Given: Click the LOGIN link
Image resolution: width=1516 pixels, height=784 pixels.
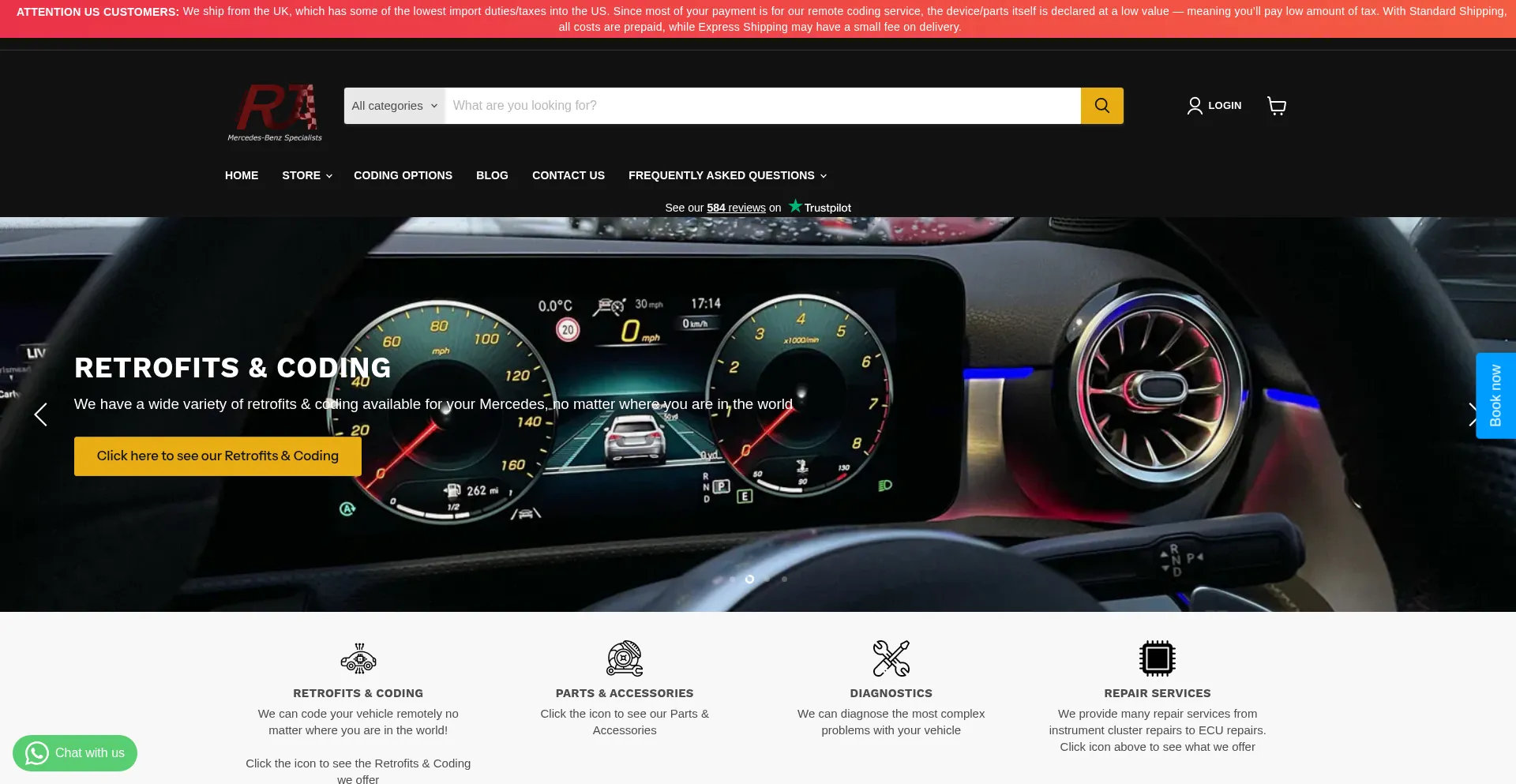Looking at the screenshot, I should [1225, 106].
